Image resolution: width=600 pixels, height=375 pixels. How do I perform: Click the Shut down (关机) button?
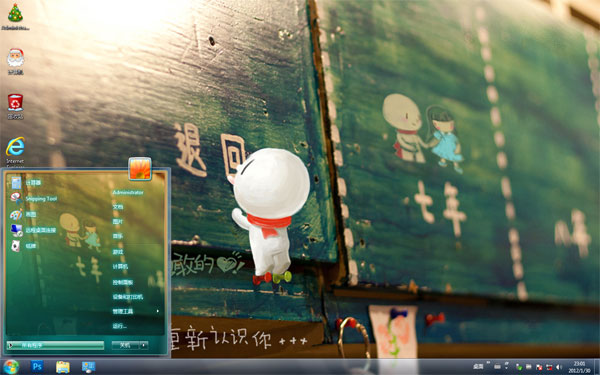point(125,345)
